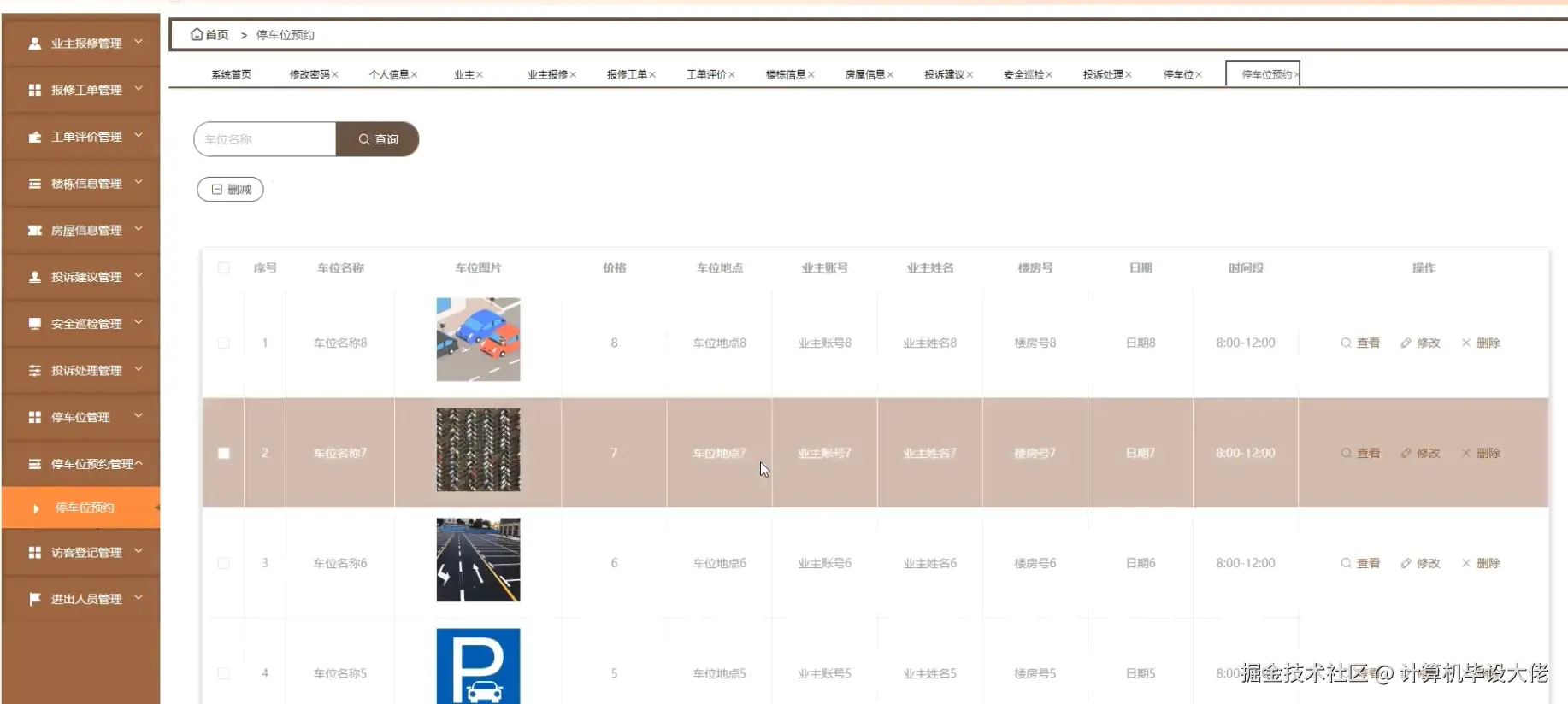Check the checkbox for row 车位名称5

tap(223, 673)
